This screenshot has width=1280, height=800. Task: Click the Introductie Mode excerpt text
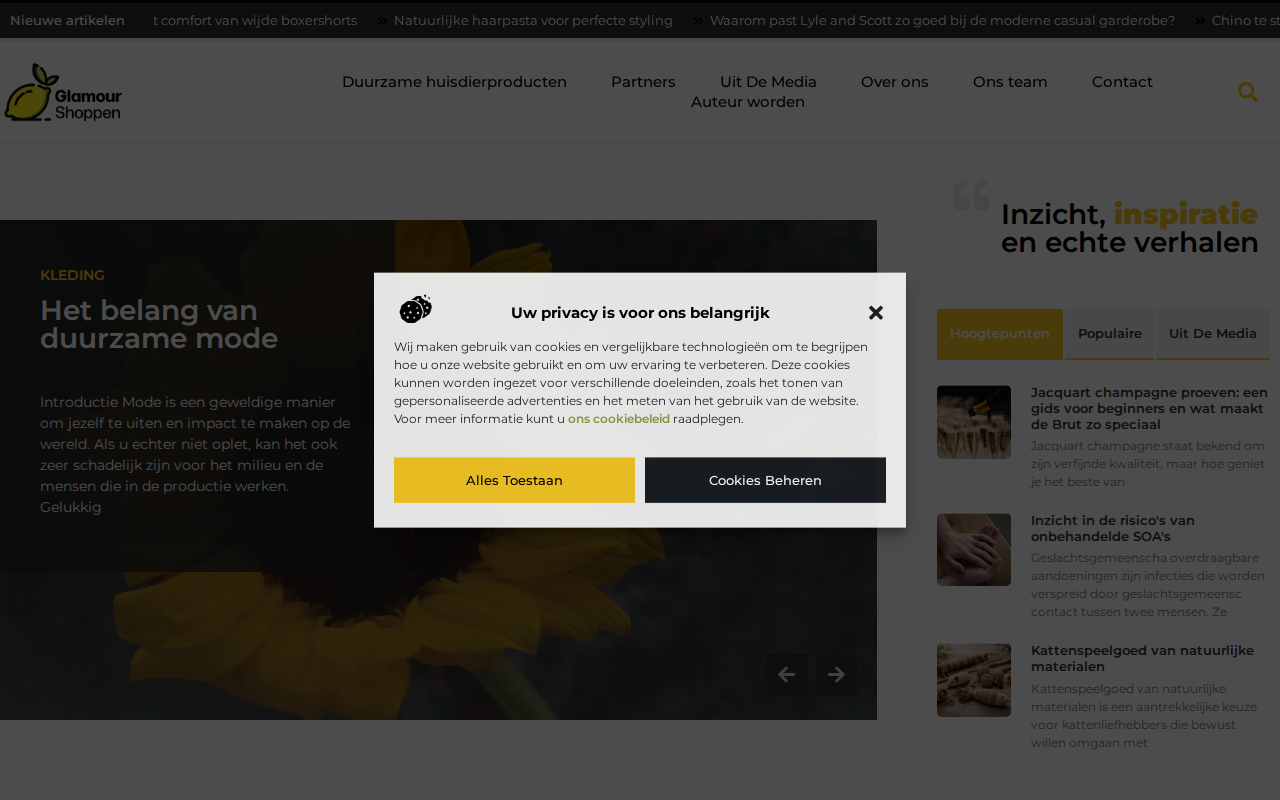195,455
